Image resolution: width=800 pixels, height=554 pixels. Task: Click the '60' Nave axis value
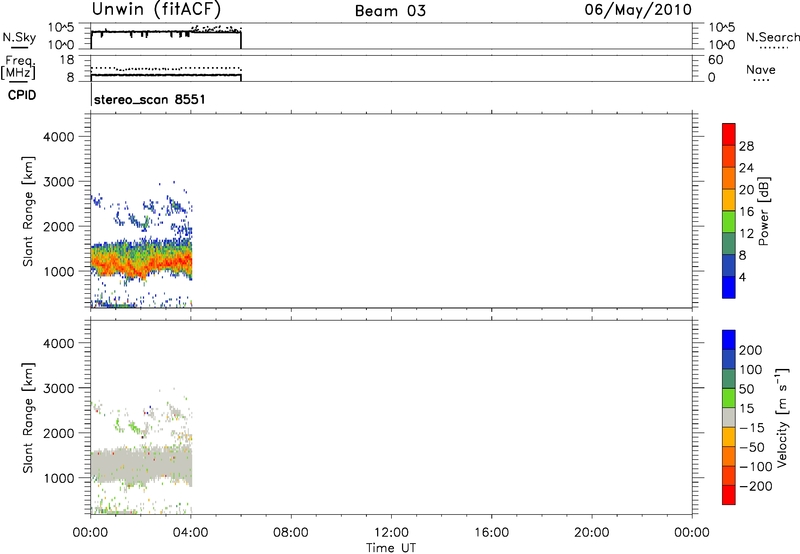(x=715, y=60)
